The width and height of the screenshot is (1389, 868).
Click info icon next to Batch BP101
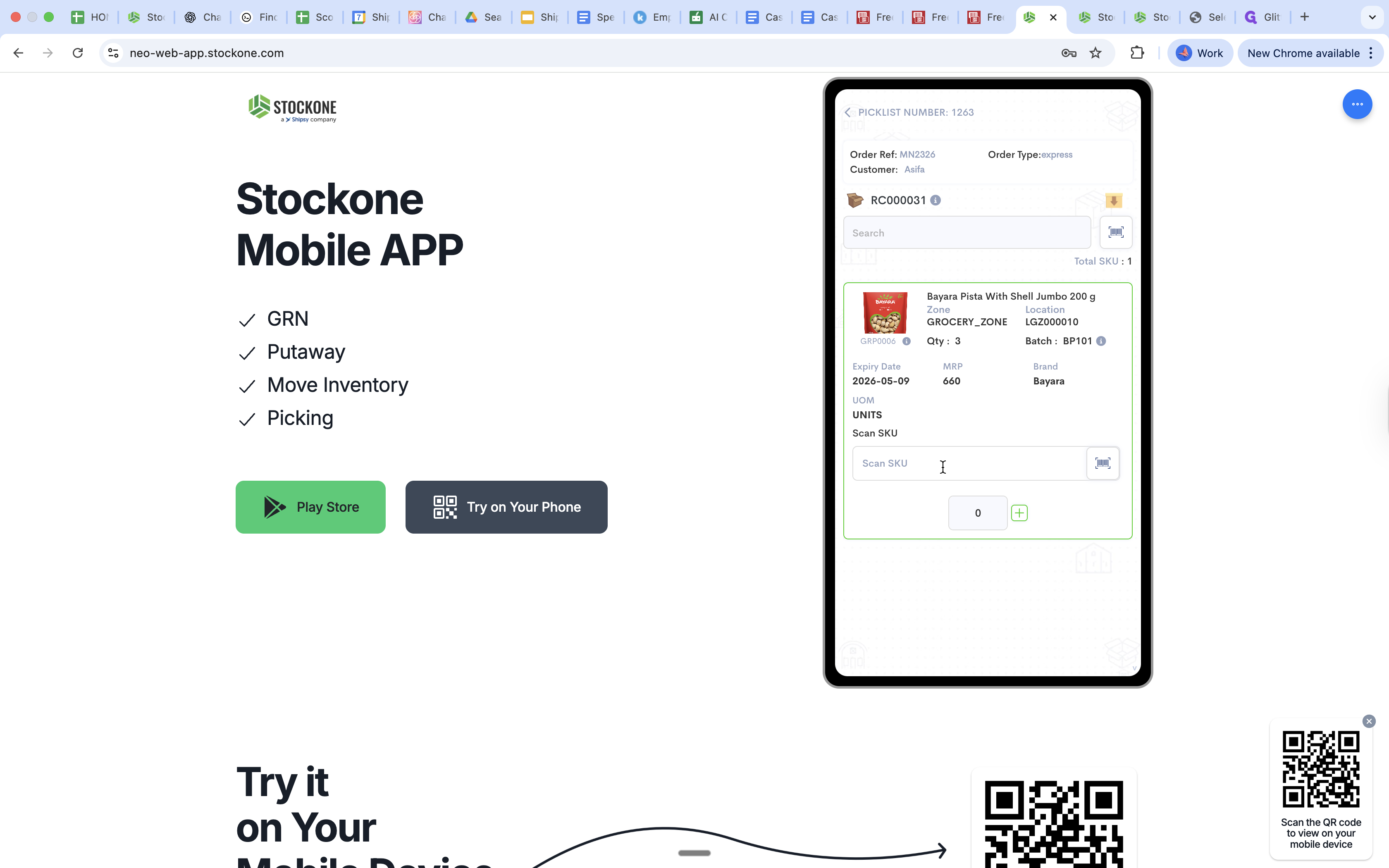tap(1101, 341)
